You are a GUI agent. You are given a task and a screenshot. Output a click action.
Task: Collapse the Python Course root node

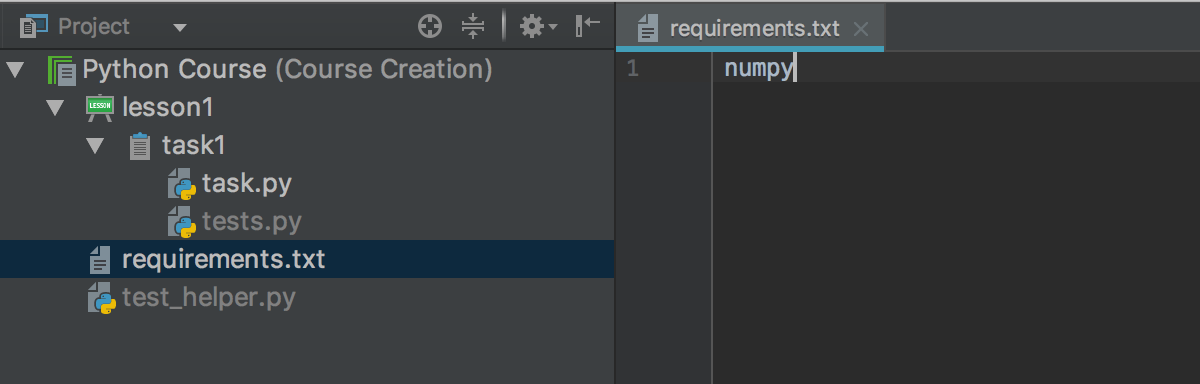pyautogui.click(x=14, y=70)
